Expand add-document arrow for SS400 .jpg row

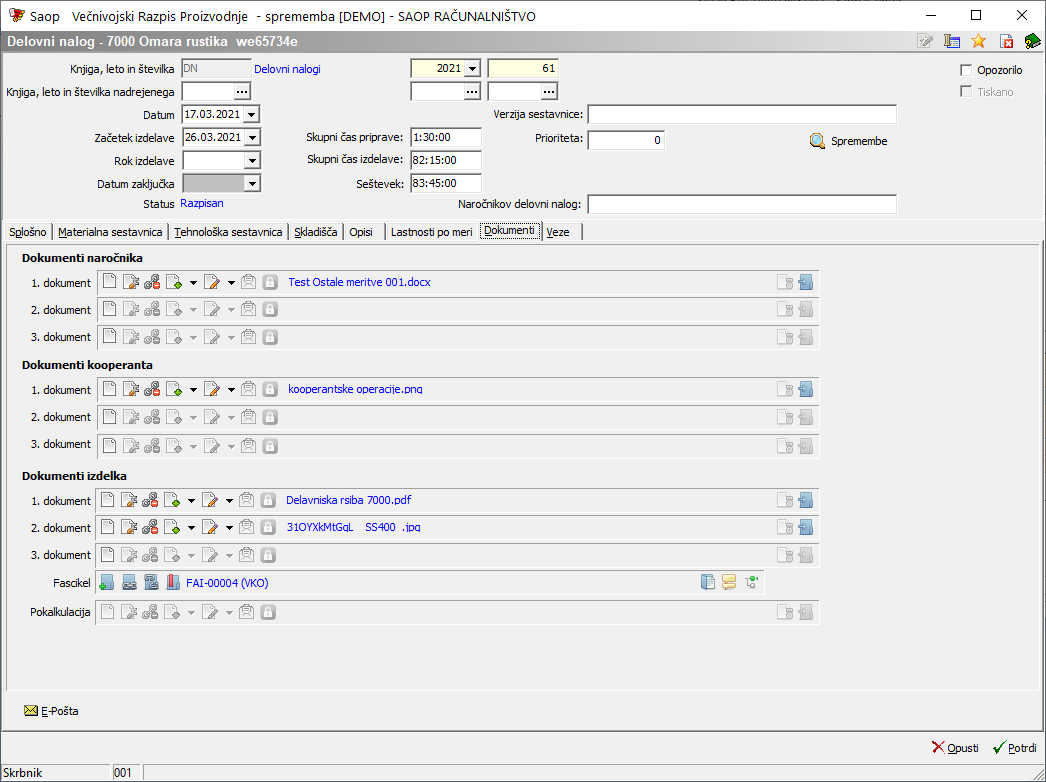191,528
